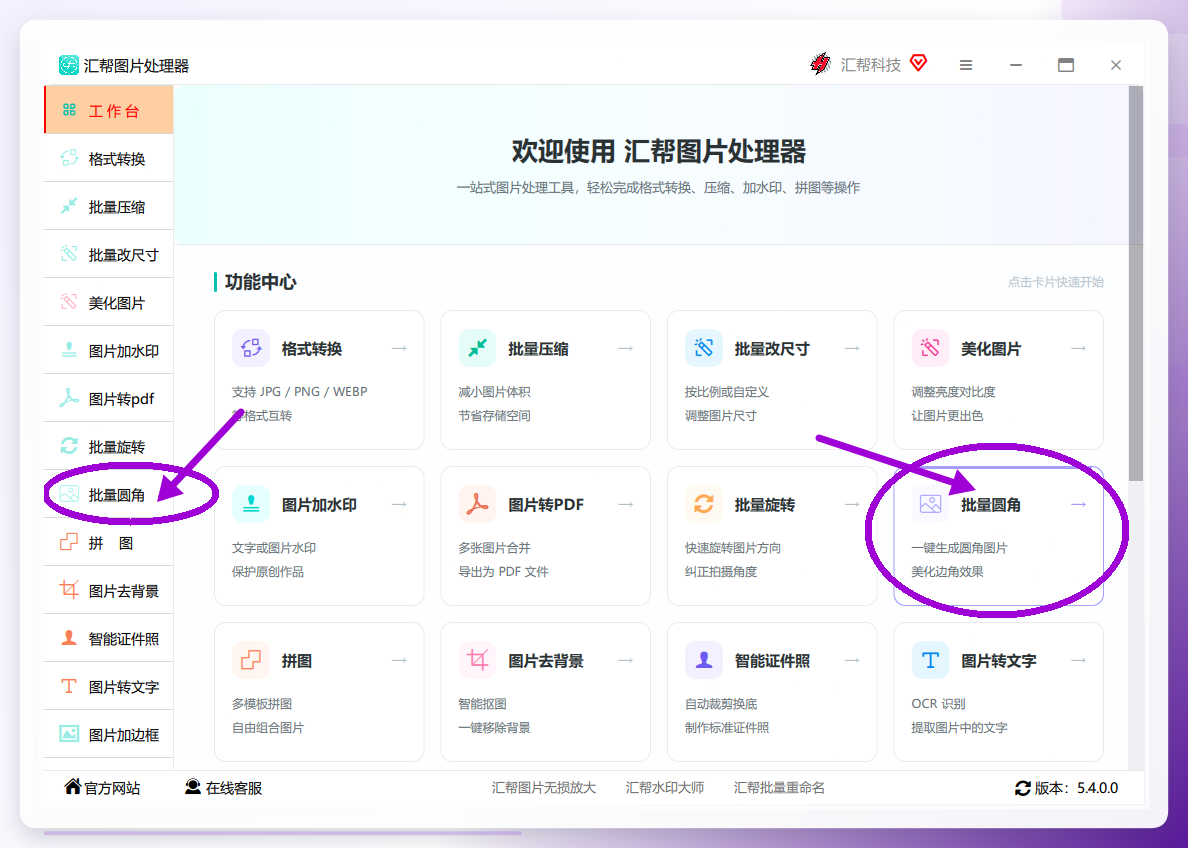Click the 批量圆角 card title
The height and width of the screenshot is (848, 1188).
click(x=990, y=505)
